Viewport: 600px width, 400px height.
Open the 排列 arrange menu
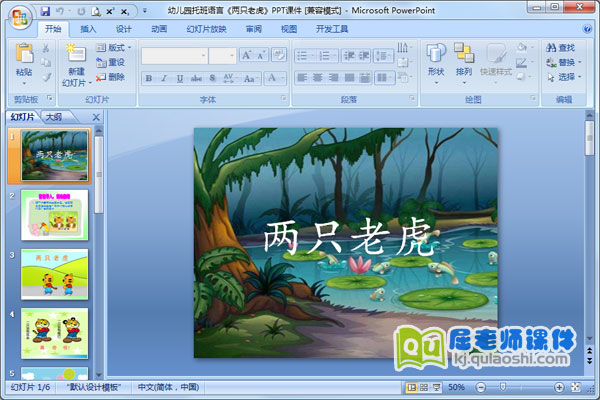point(464,64)
